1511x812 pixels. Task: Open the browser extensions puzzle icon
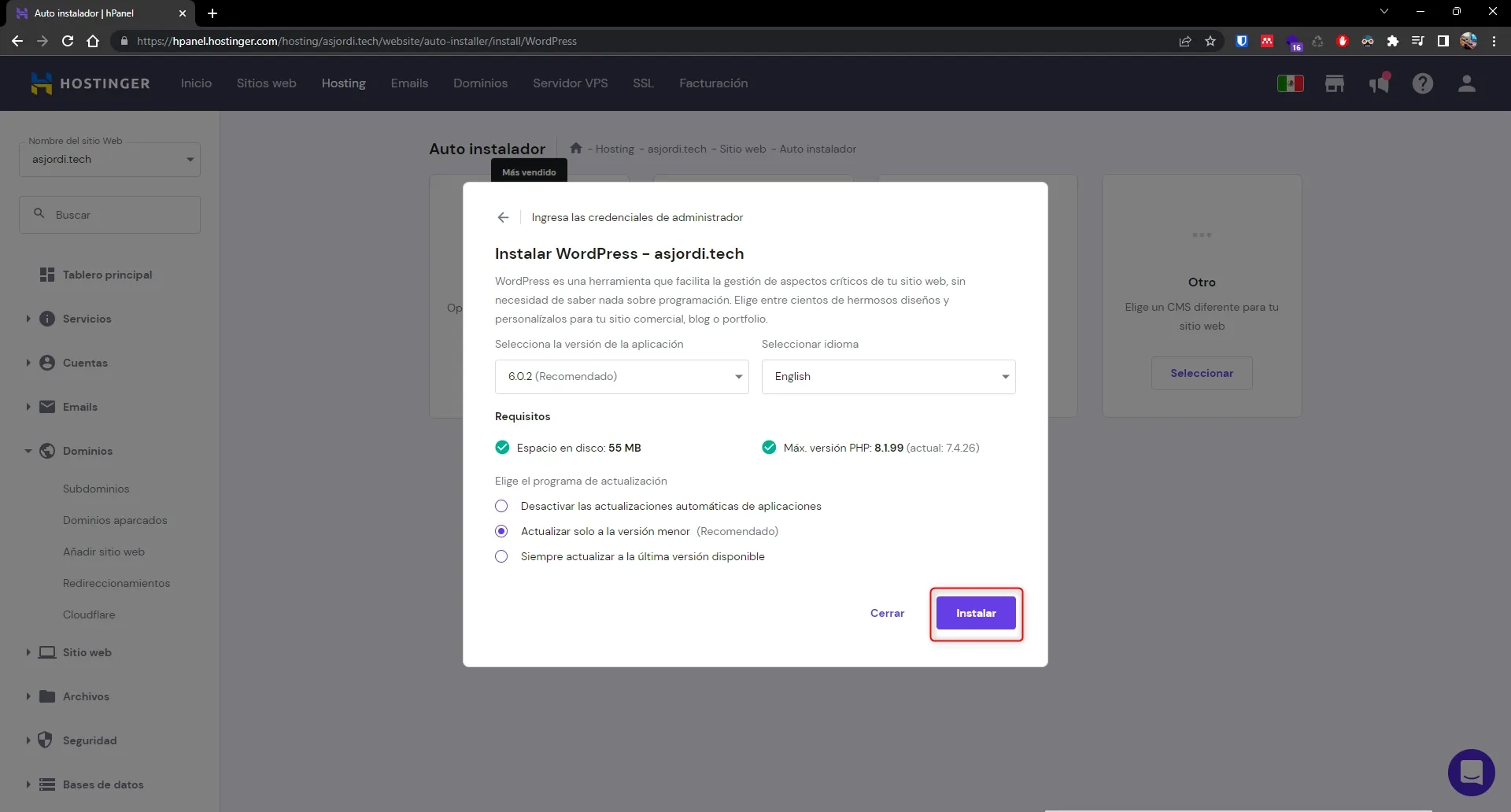1393,41
